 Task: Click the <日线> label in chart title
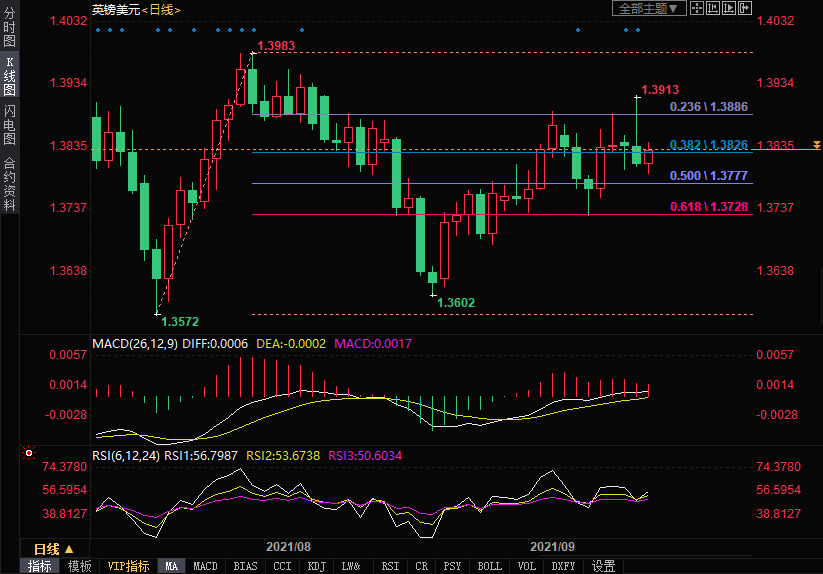(x=162, y=9)
